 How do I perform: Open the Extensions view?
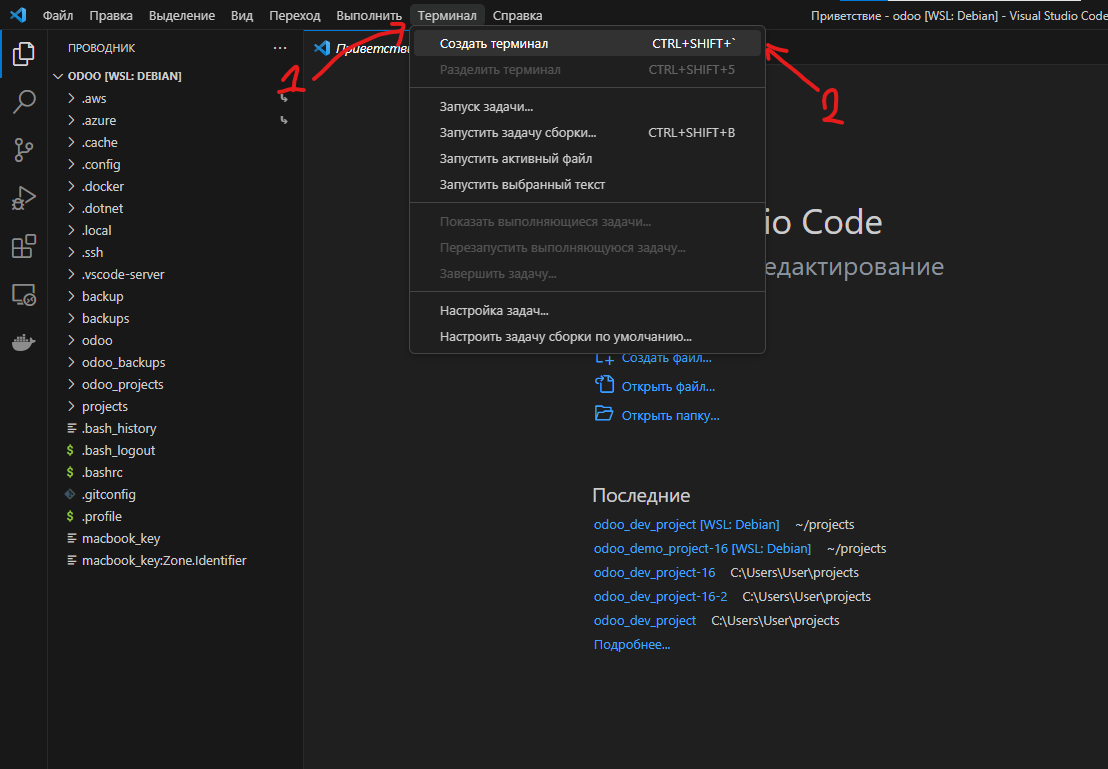pos(23,246)
